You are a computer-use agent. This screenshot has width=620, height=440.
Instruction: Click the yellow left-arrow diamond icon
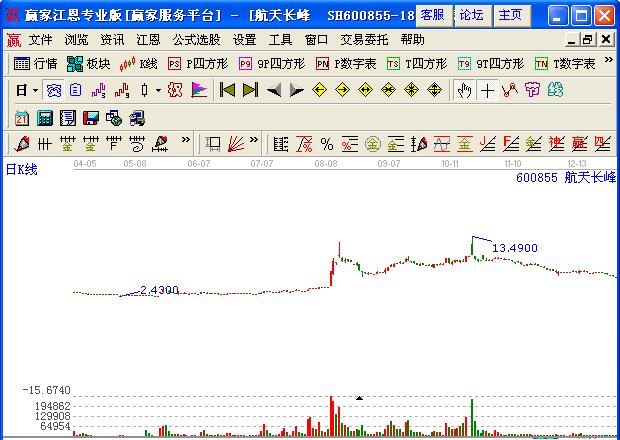click(320, 90)
